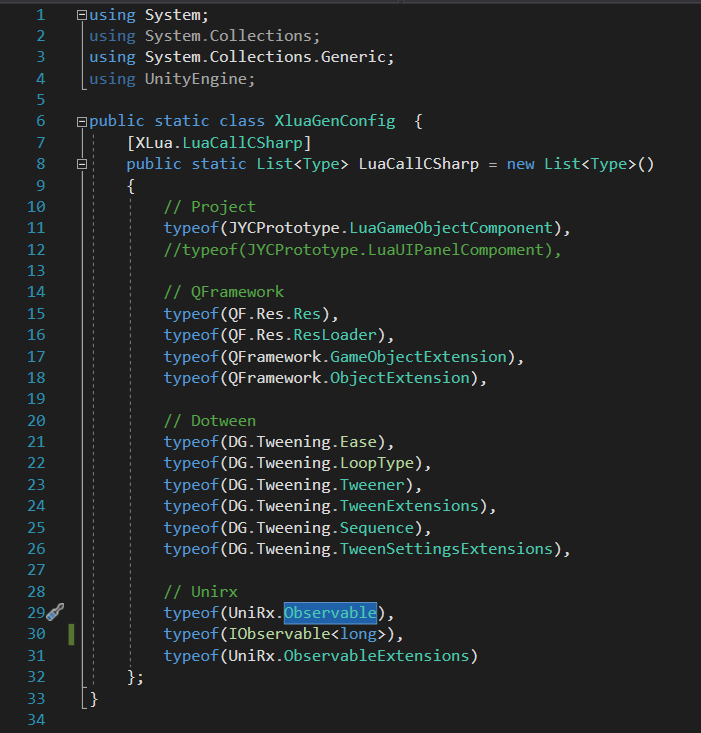This screenshot has width=701, height=733.
Task: Click TweenExtensions on line 24
Action: [x=409, y=506]
